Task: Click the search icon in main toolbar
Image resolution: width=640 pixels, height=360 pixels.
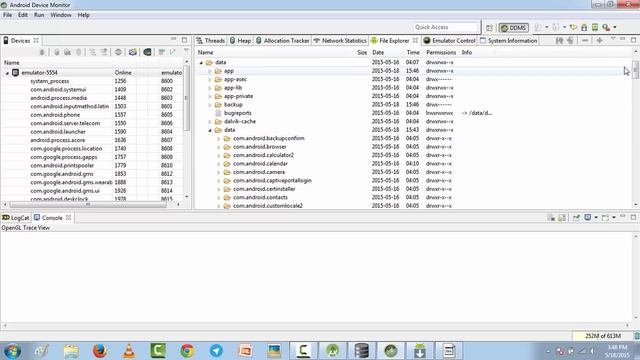Action: 606,27
